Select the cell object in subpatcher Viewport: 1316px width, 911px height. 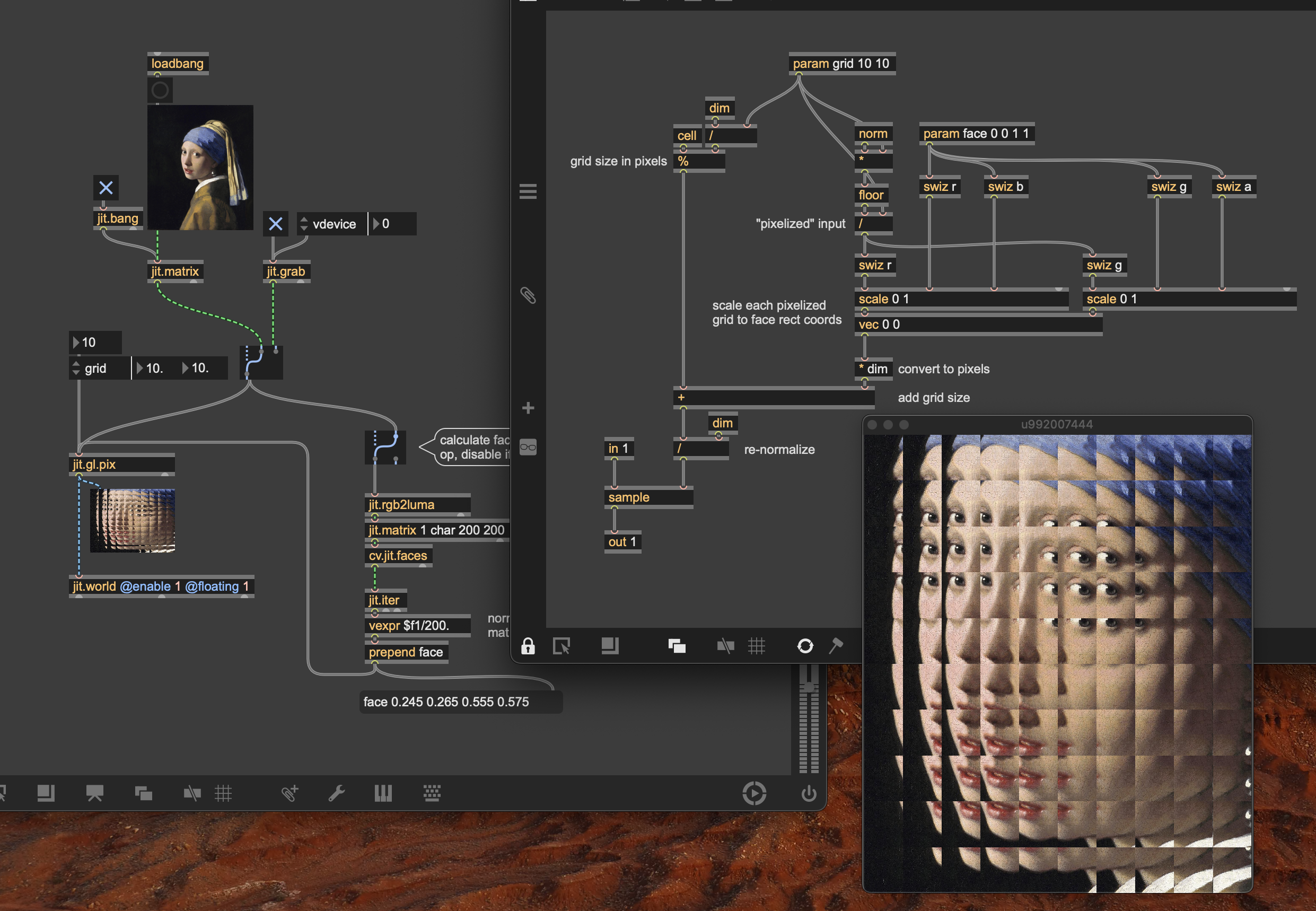click(688, 136)
